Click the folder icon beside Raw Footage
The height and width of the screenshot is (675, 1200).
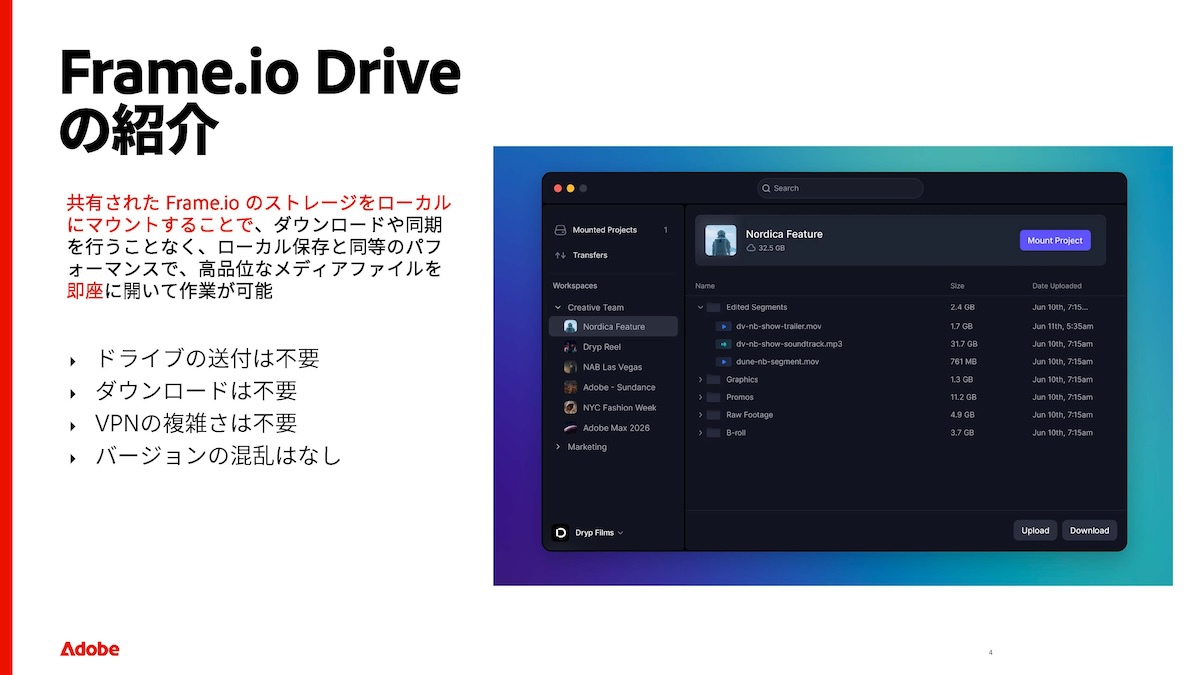pos(713,415)
